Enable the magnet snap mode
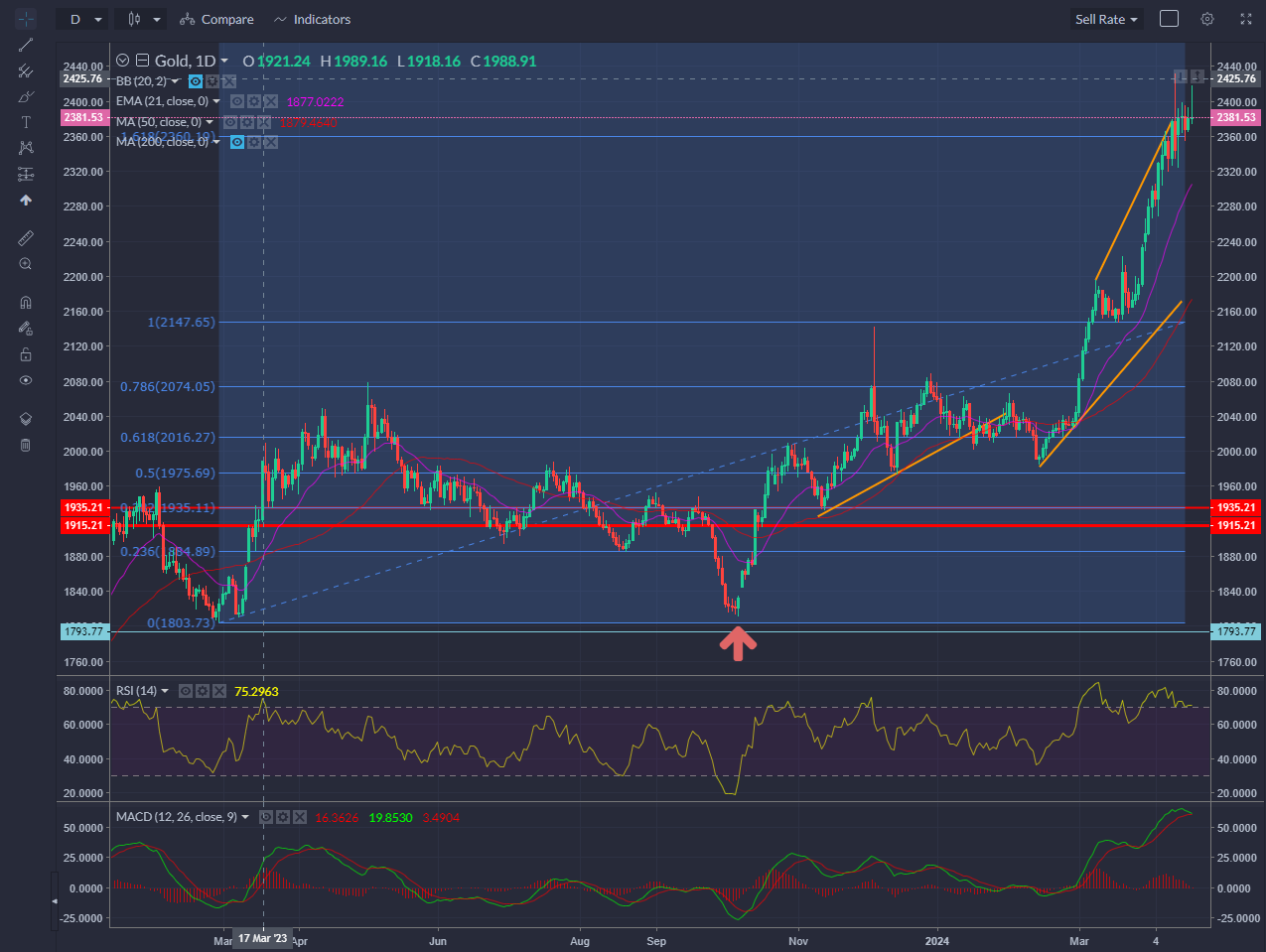The width and height of the screenshot is (1266, 952). tap(26, 303)
